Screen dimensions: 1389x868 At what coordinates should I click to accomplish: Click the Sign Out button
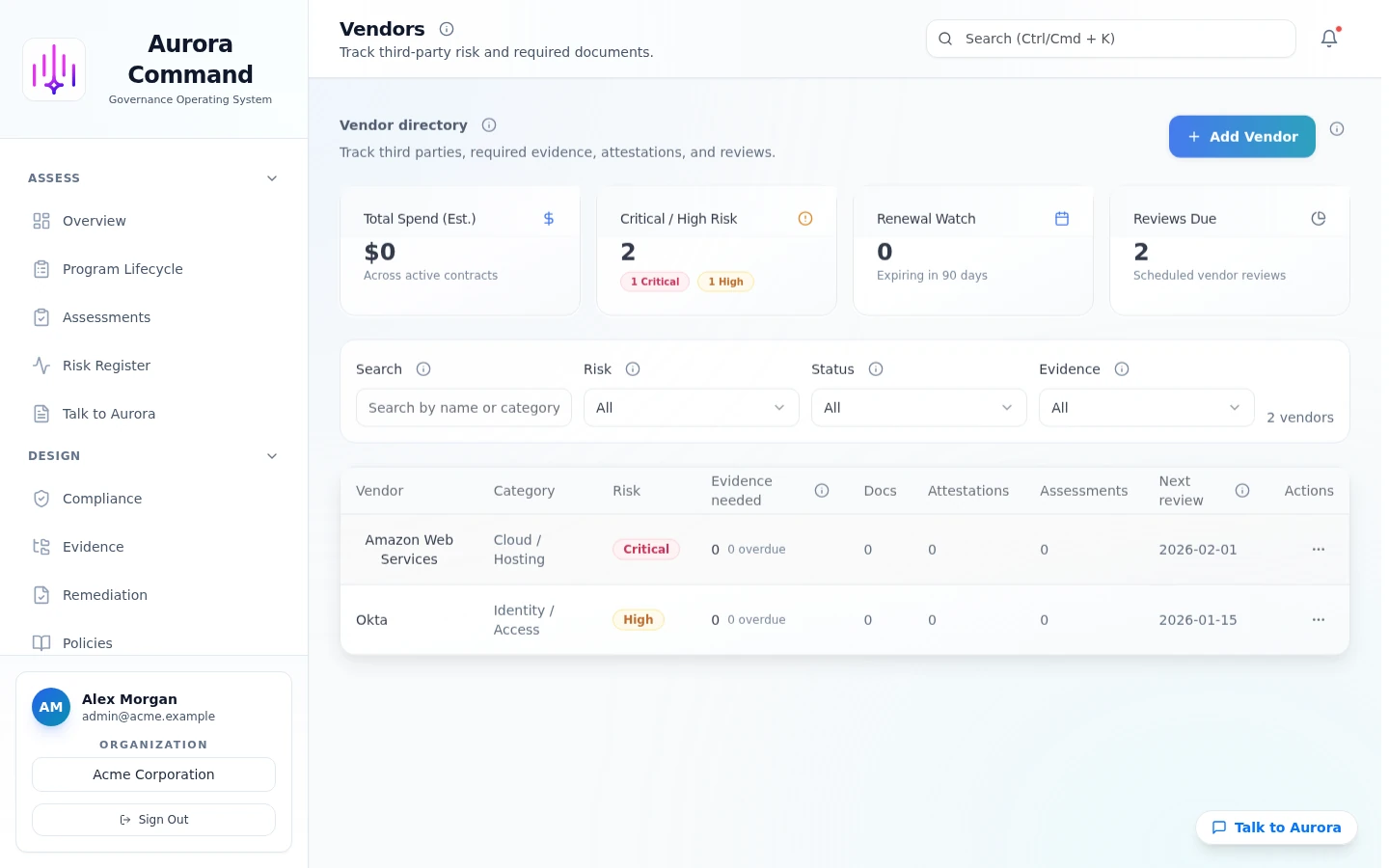[153, 819]
